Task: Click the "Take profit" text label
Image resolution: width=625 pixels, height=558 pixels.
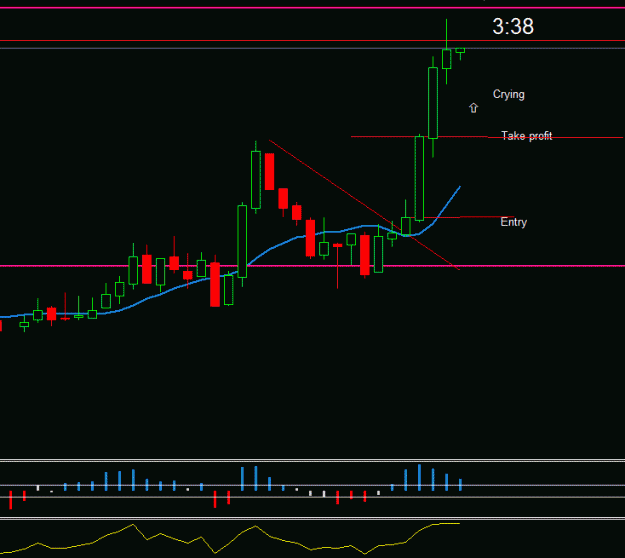Action: tap(527, 136)
